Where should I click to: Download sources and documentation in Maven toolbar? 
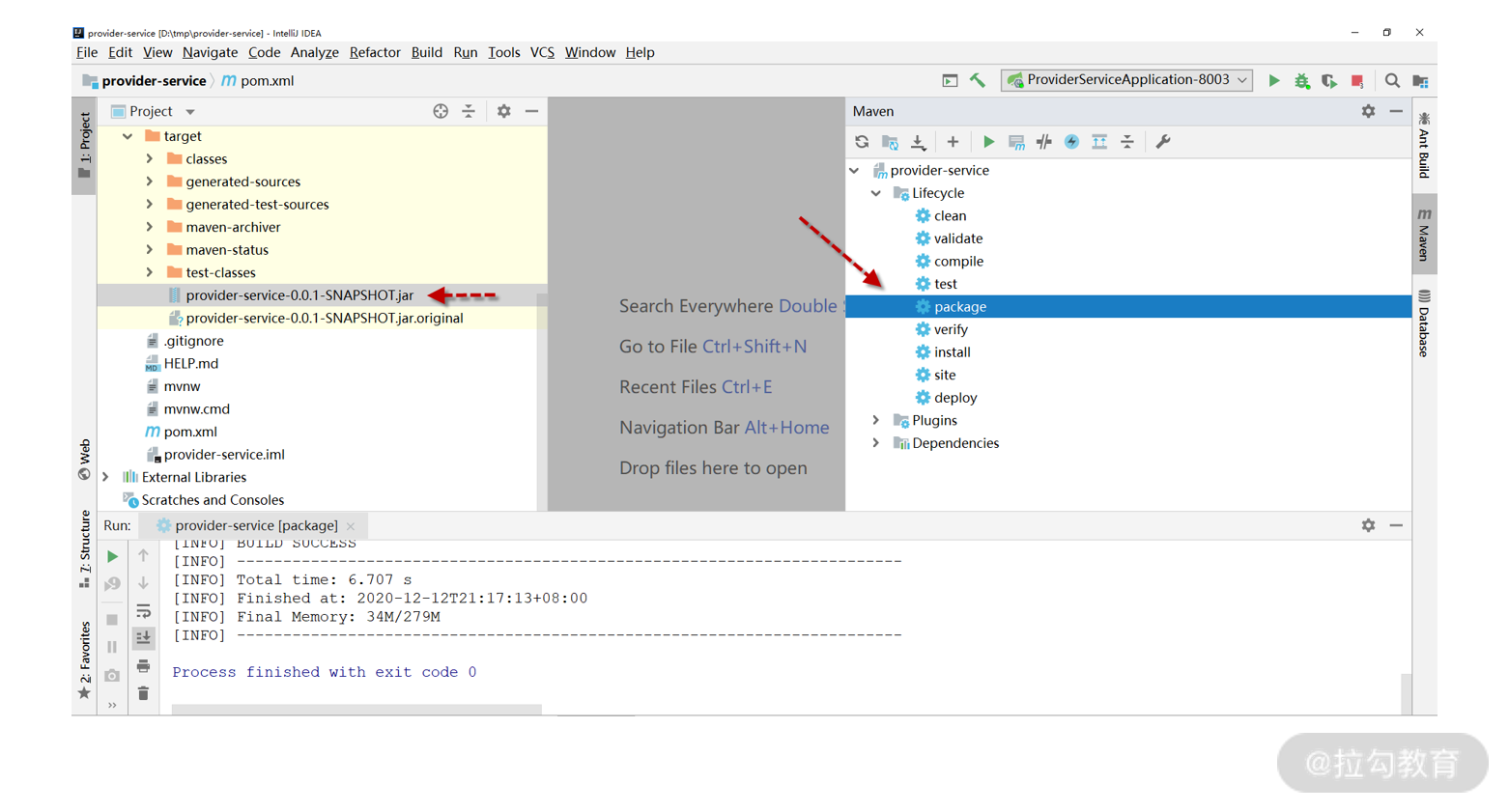[918, 142]
